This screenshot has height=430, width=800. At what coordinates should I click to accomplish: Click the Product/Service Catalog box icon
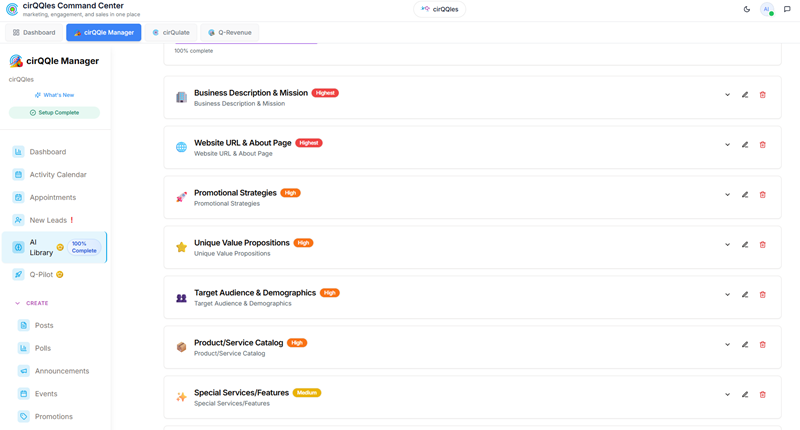click(x=181, y=347)
